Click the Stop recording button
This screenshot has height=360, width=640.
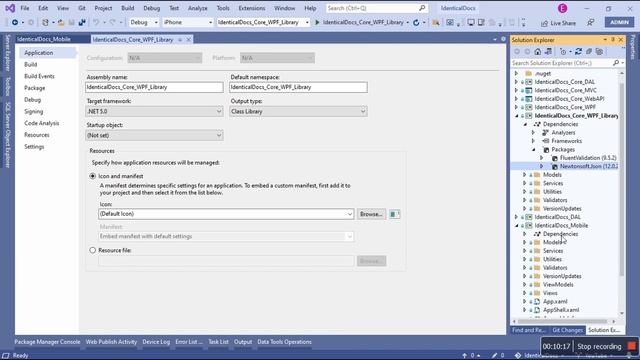[606, 347]
